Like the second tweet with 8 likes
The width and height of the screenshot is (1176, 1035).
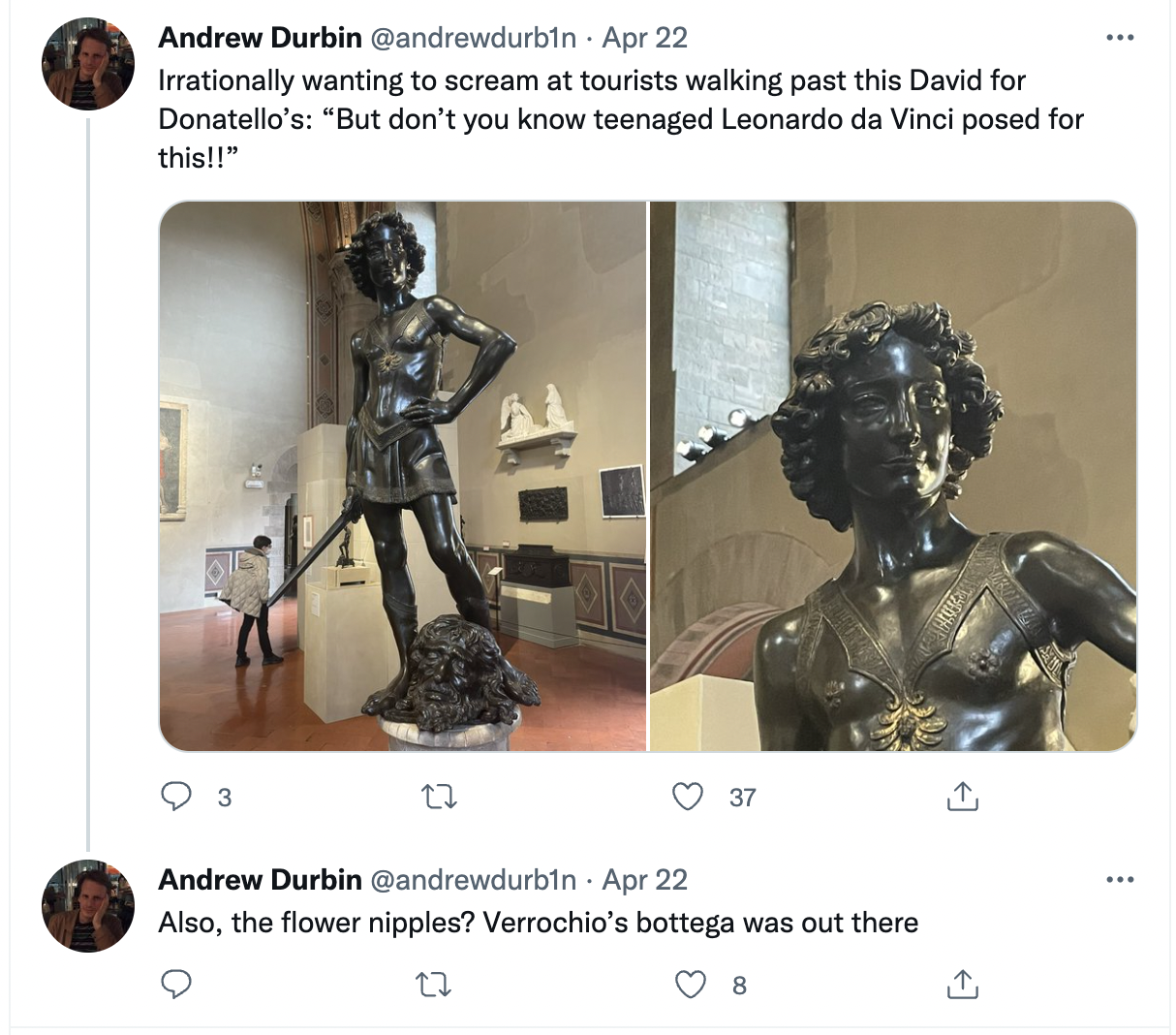(x=690, y=985)
